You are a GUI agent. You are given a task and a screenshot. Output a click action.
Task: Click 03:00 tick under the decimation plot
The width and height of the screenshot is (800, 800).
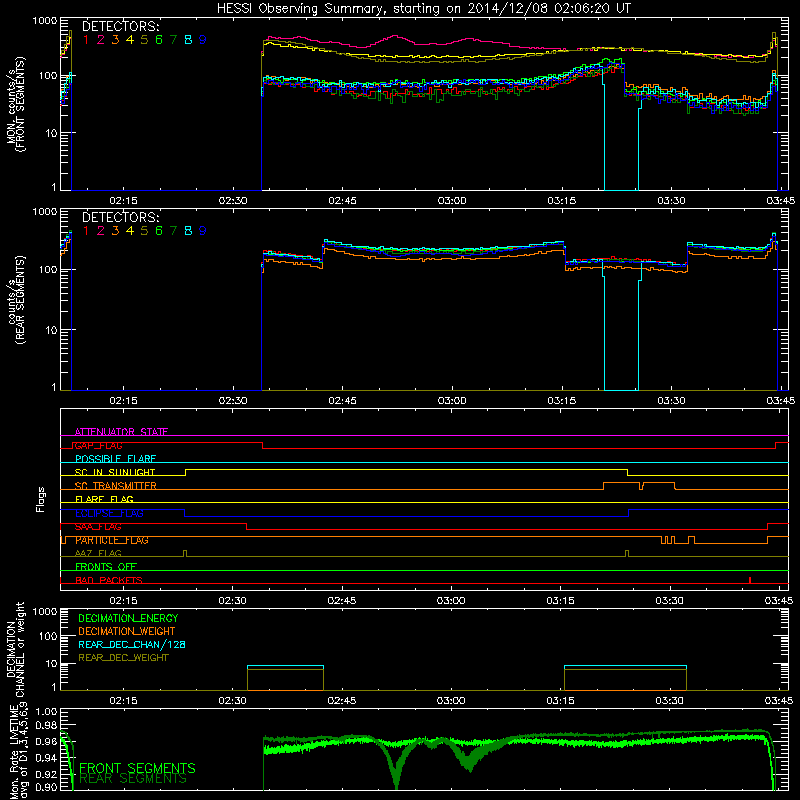[451, 701]
